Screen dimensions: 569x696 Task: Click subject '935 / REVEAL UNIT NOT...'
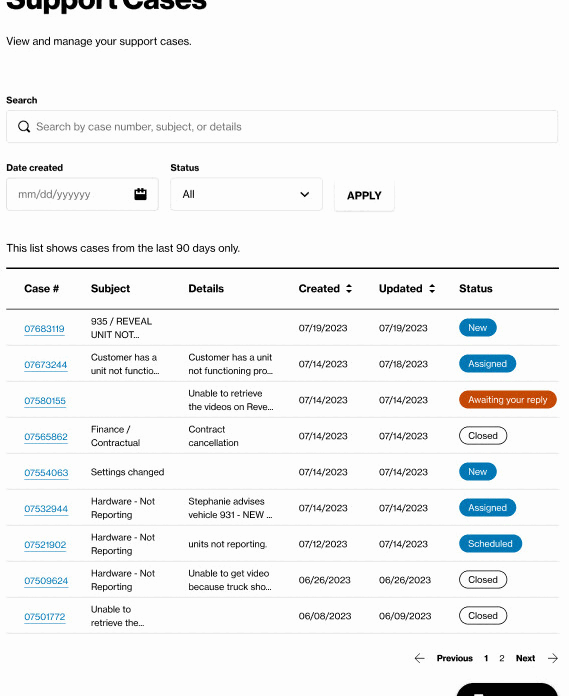click(x=121, y=328)
